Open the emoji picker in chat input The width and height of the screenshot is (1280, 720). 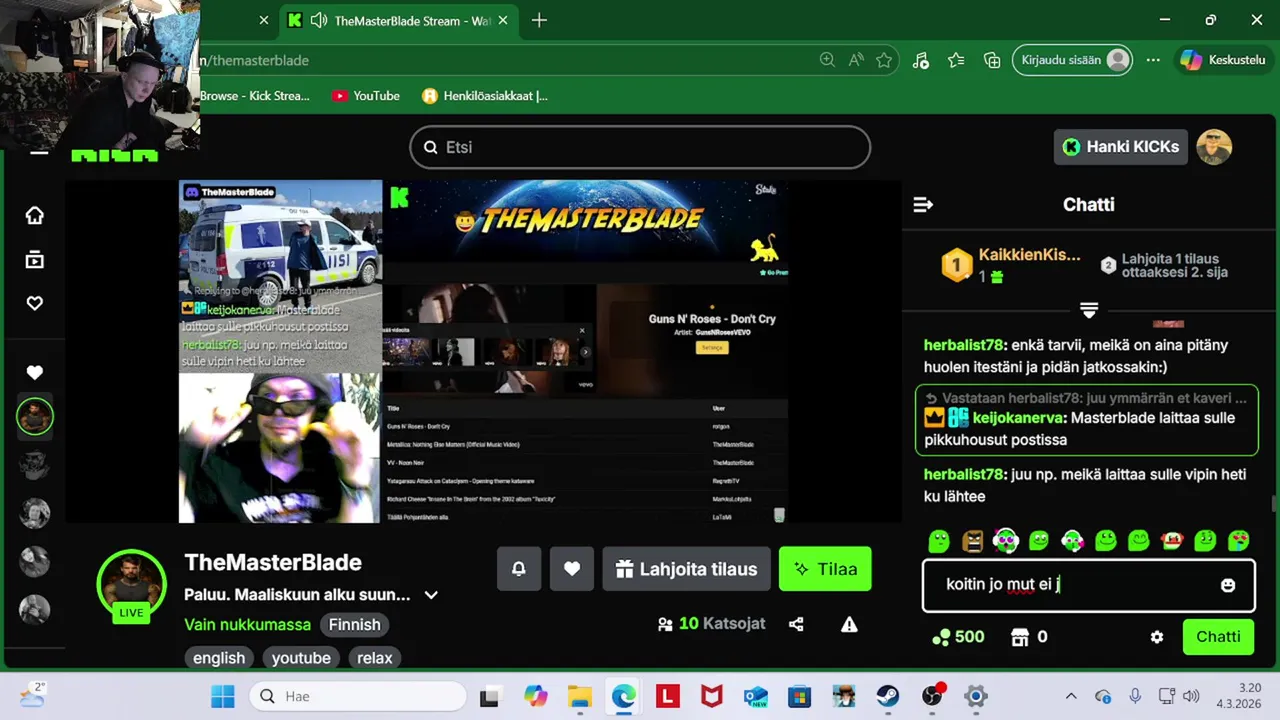pyautogui.click(x=1228, y=585)
